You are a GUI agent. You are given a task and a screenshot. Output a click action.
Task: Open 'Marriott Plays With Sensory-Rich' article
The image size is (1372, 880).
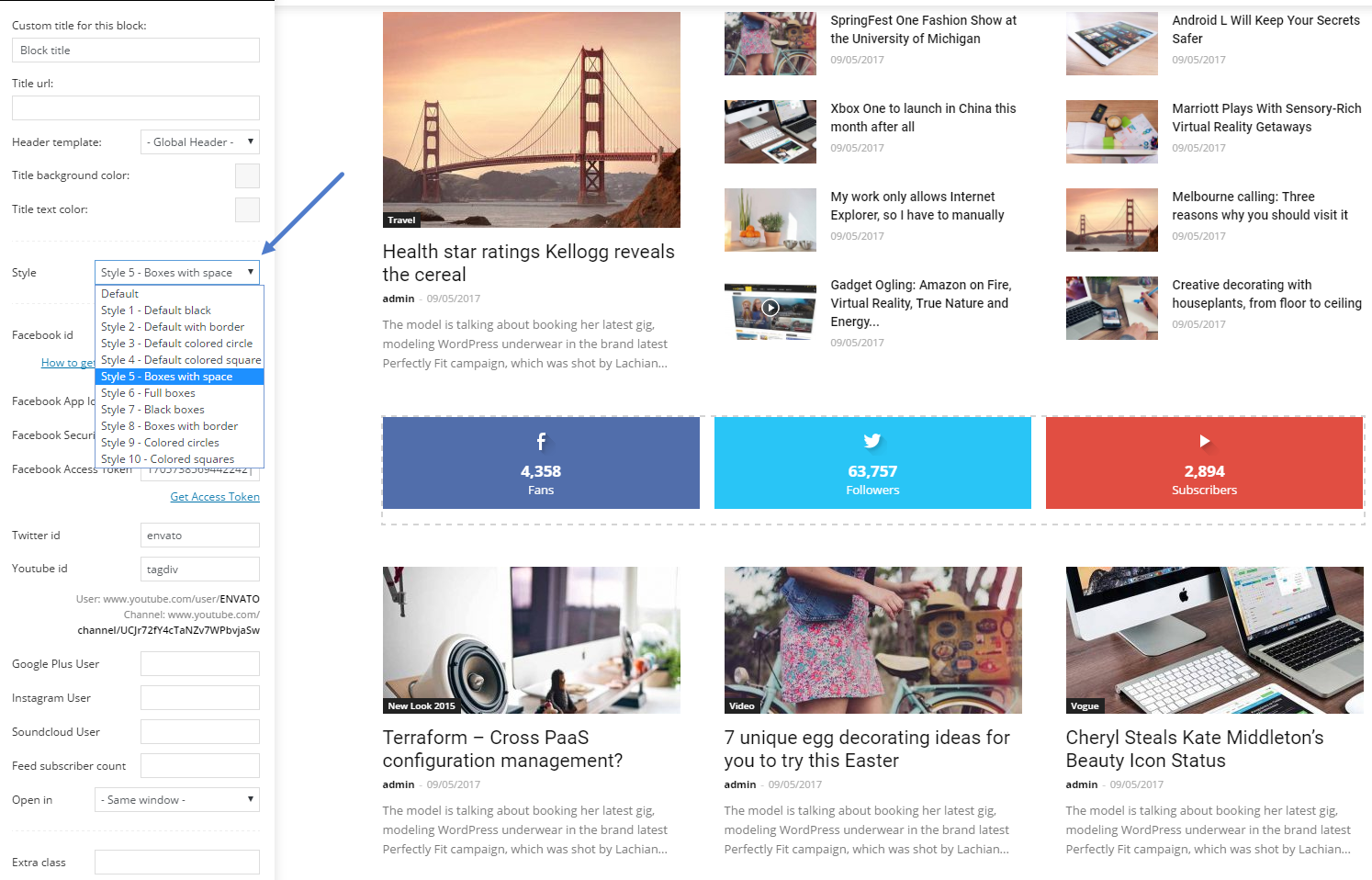pos(1267,118)
